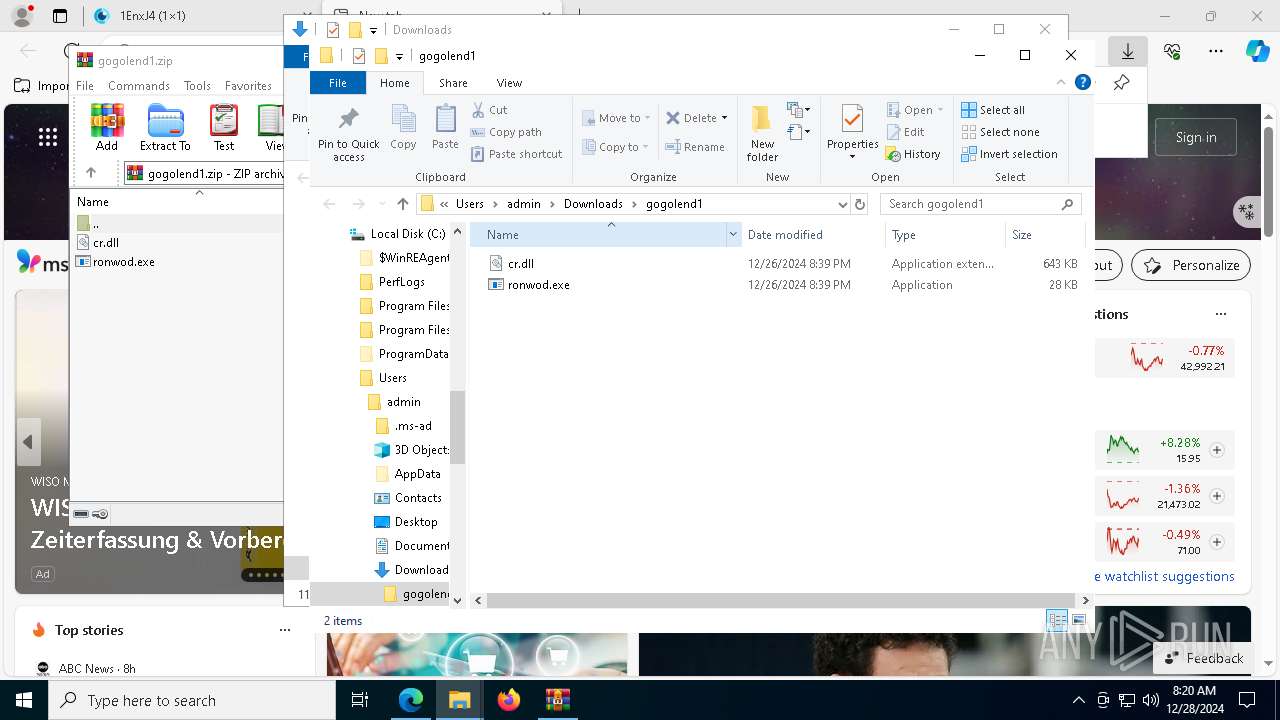Open Edge downloads icon
This screenshot has width=1280, height=720.
point(1127,51)
